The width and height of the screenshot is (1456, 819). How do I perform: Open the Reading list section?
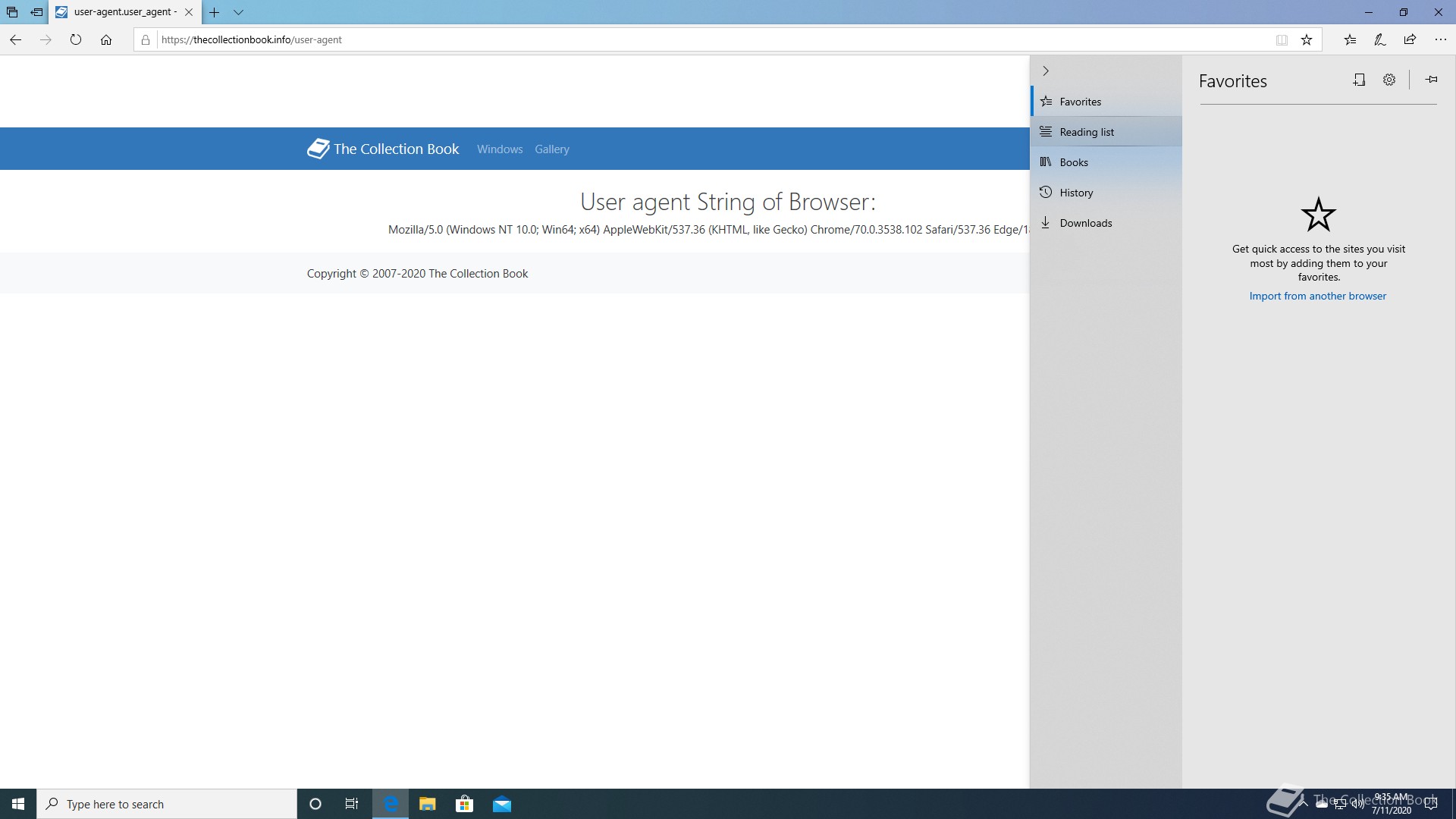[1087, 132]
